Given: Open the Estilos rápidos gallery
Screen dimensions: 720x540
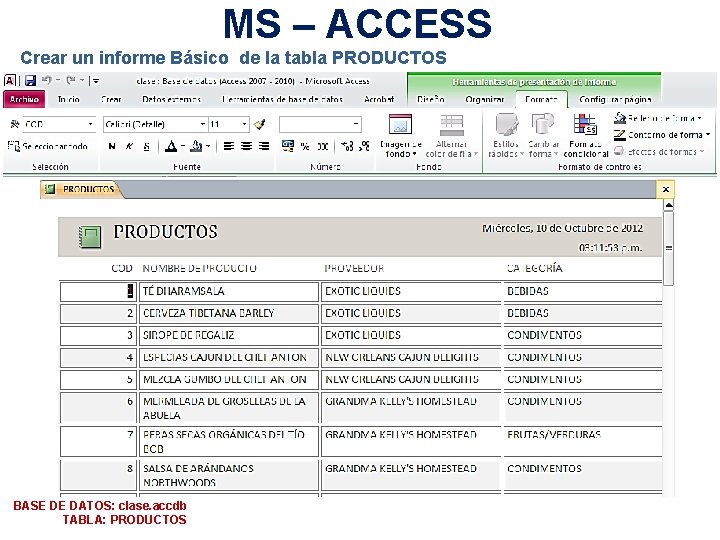Looking at the screenshot, I should pyautogui.click(x=506, y=136).
